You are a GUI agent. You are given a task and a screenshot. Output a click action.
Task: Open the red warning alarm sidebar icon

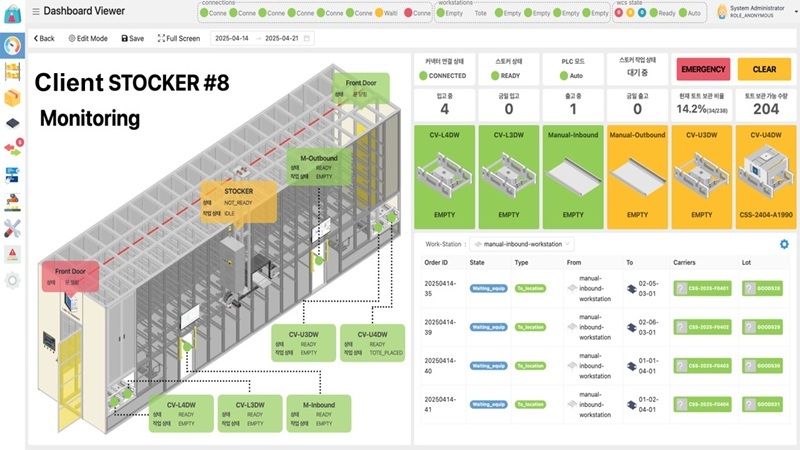point(12,254)
